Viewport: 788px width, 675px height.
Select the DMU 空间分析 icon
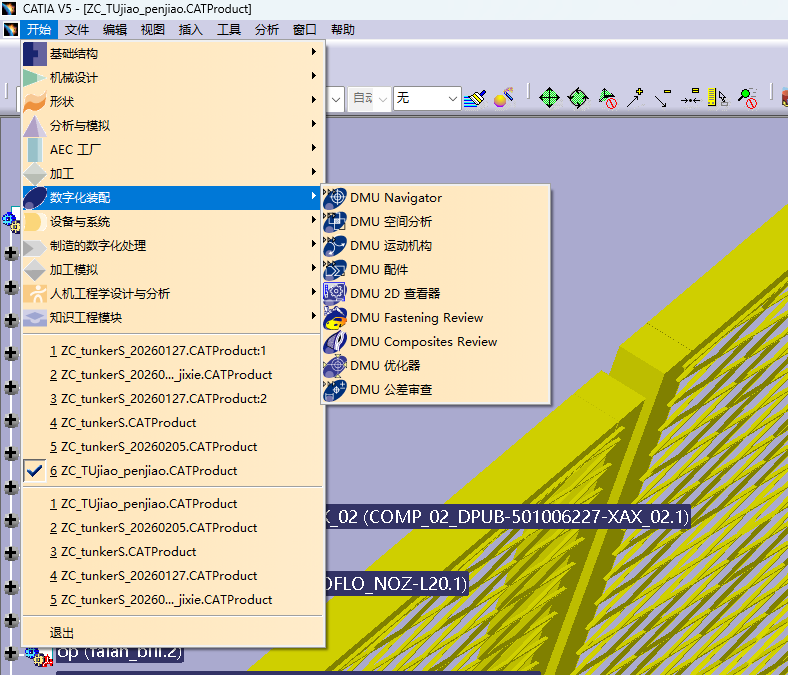tap(335, 222)
